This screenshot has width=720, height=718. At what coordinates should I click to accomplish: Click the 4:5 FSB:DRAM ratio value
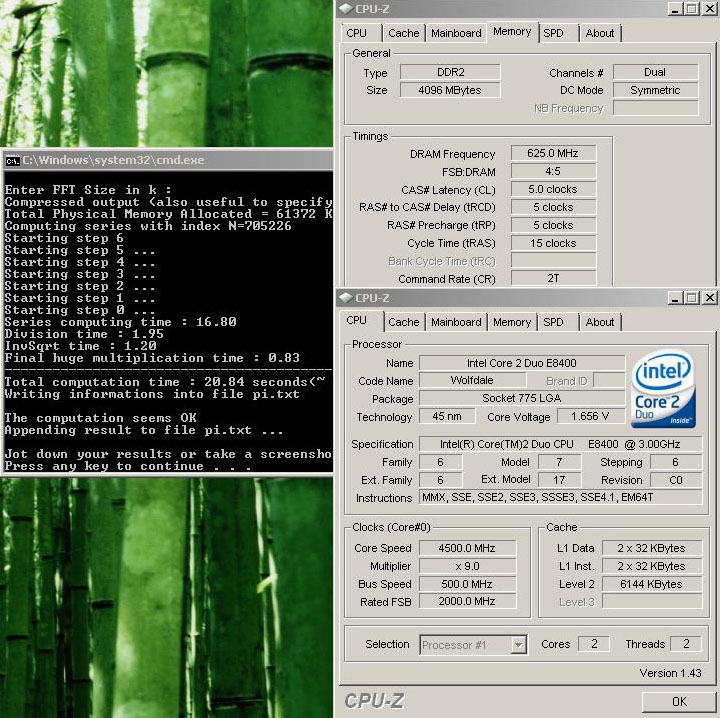point(553,171)
